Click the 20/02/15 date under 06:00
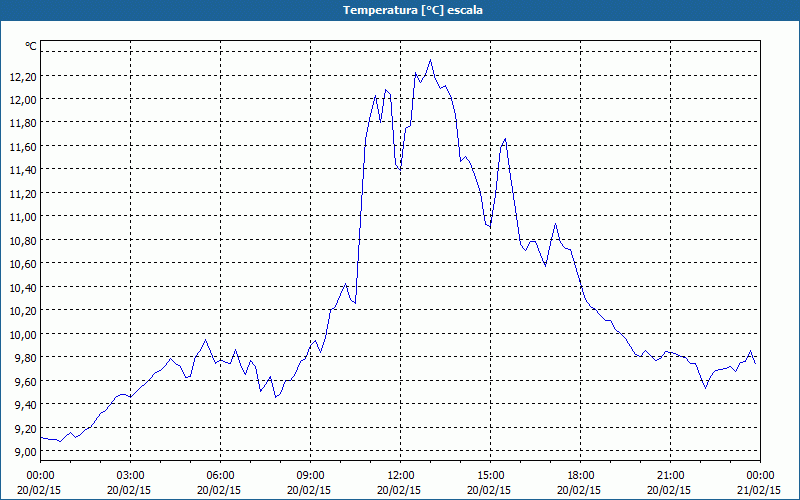The width and height of the screenshot is (800, 500). 219,490
